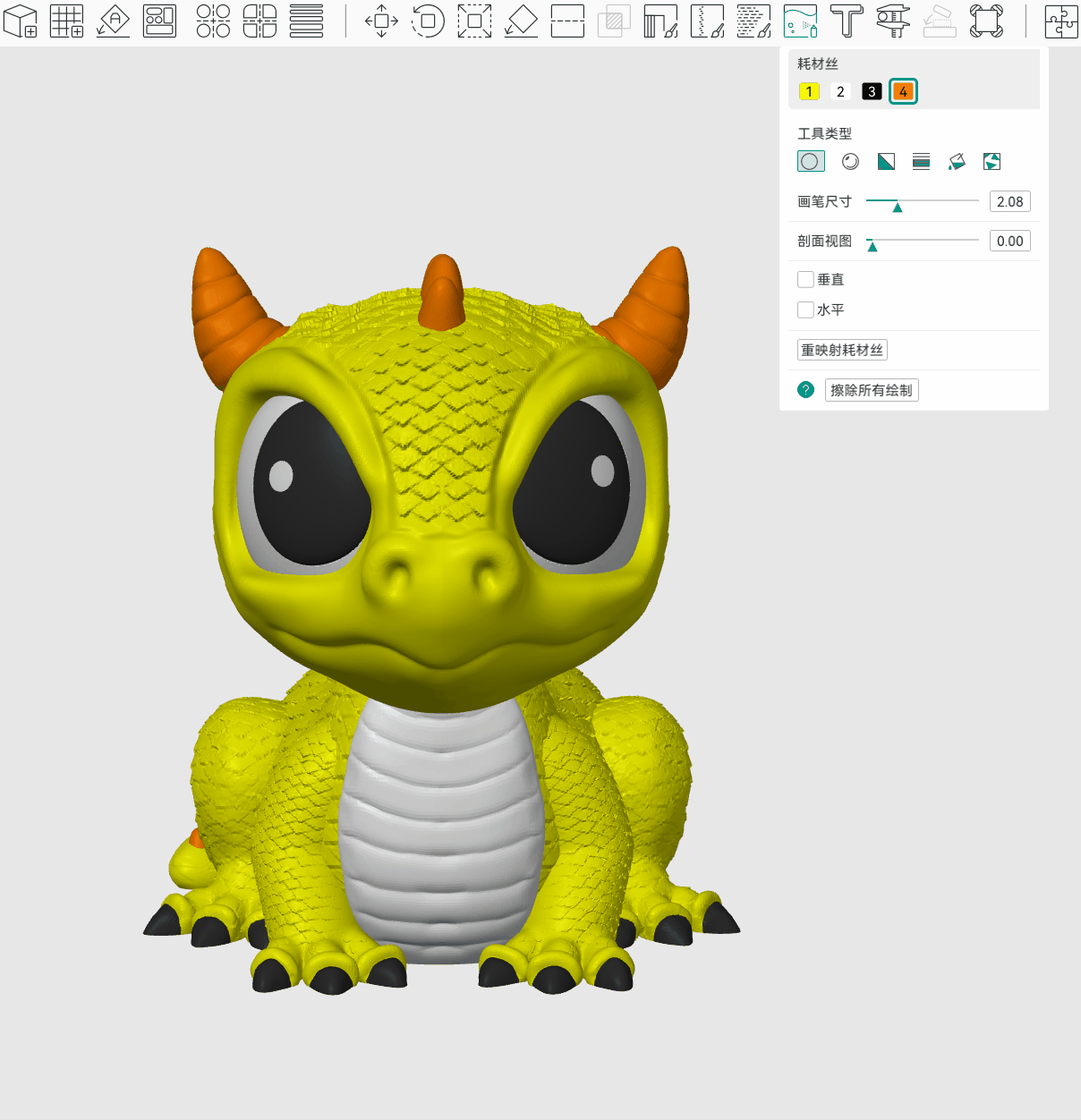The height and width of the screenshot is (1120, 1081).
Task: Choose the sphere brush tool type
Action: [x=850, y=162]
